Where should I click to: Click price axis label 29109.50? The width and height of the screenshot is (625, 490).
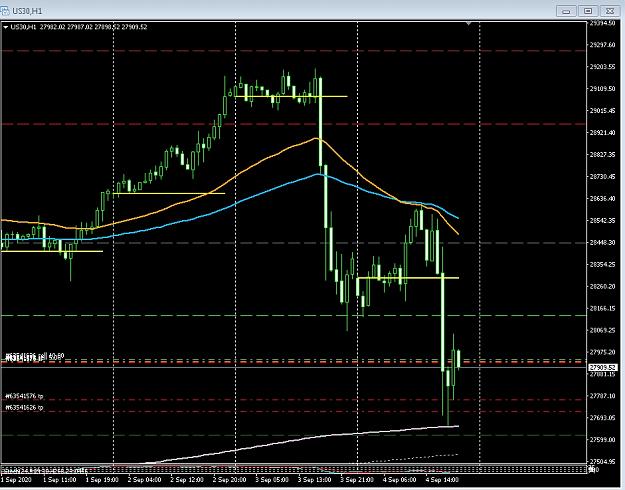coord(602,89)
